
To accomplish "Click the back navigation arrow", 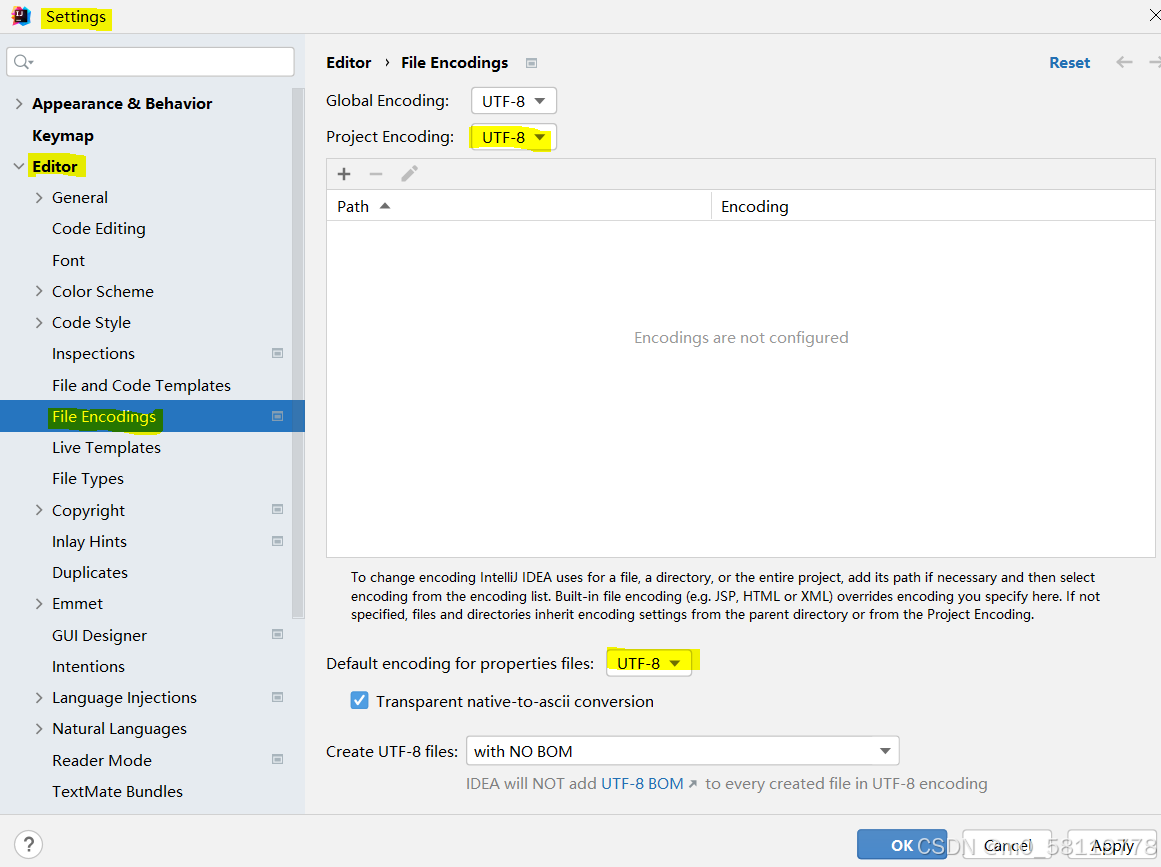I will pyautogui.click(x=1125, y=62).
